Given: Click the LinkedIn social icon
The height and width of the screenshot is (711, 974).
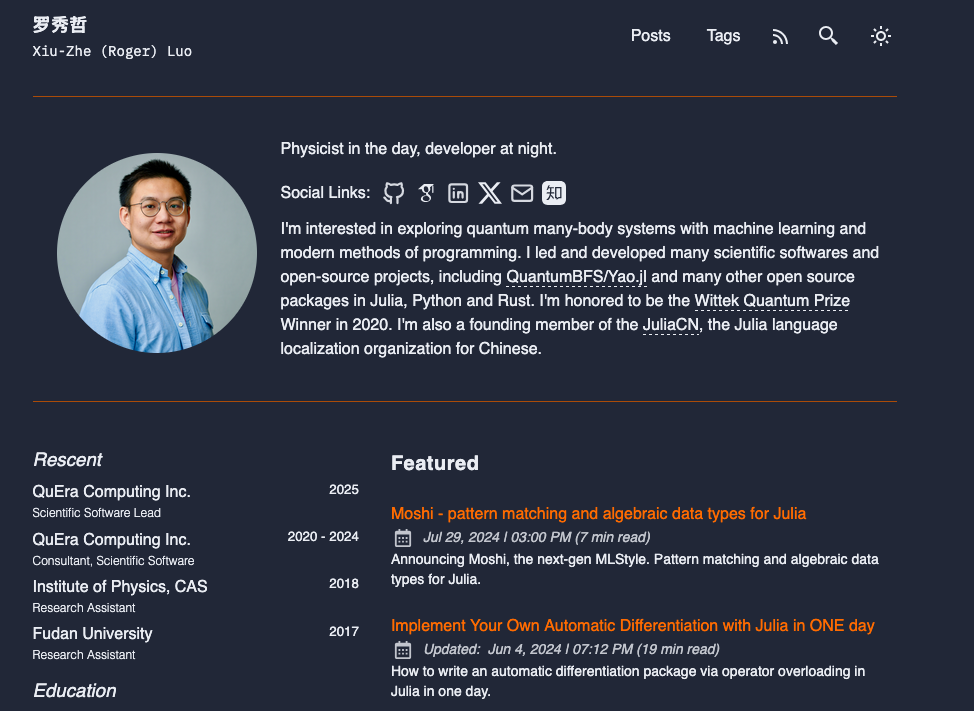Looking at the screenshot, I should coord(457,193).
